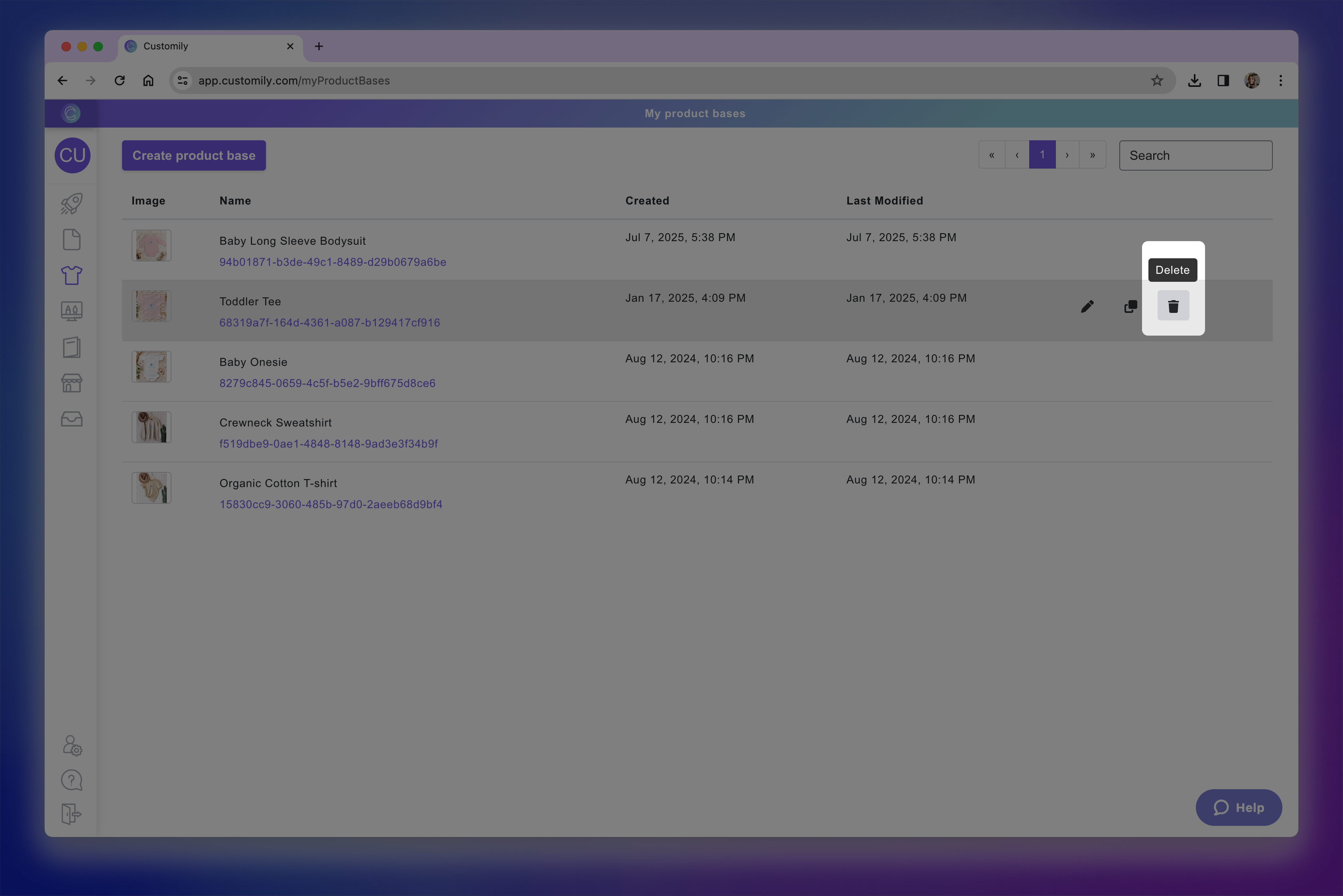Open the Baby Long Sleeve Bodysuit ID link

[x=332, y=262]
